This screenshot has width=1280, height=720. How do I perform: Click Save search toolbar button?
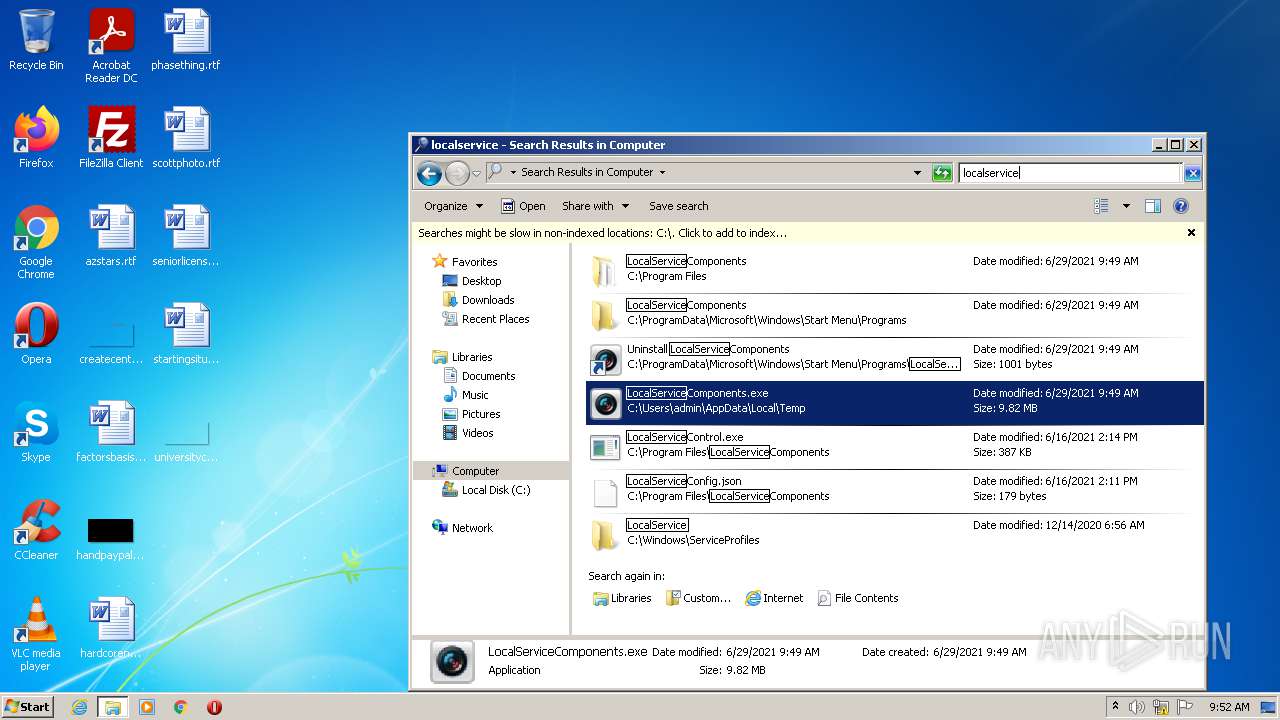(678, 206)
